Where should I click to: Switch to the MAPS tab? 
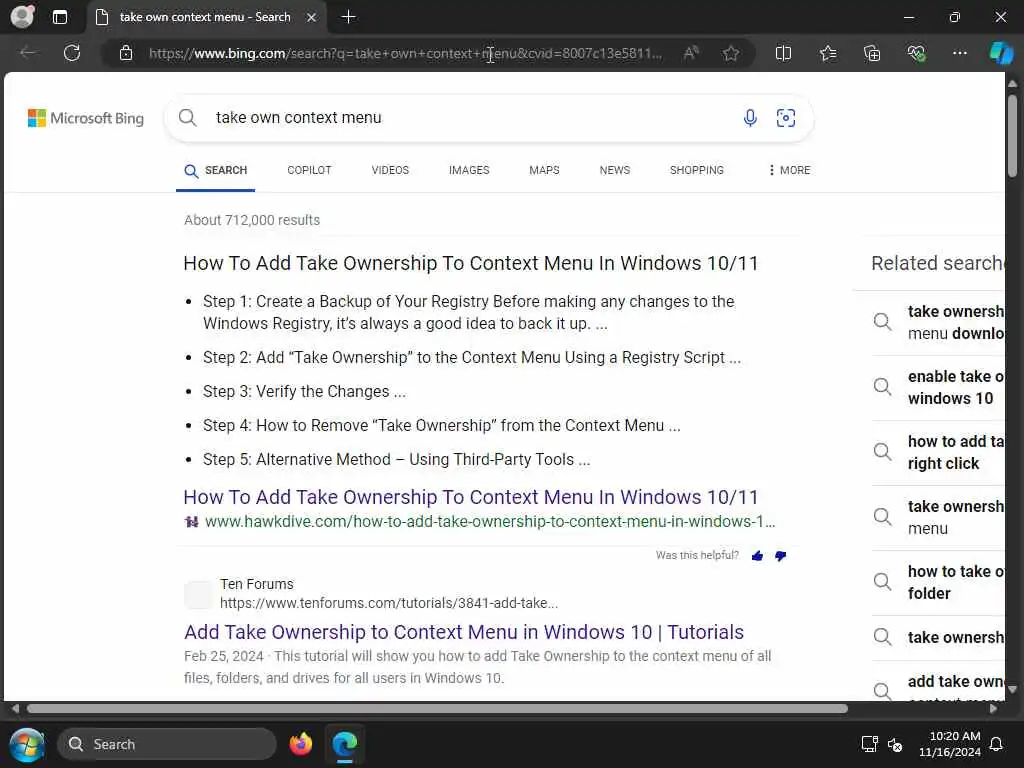tap(544, 170)
